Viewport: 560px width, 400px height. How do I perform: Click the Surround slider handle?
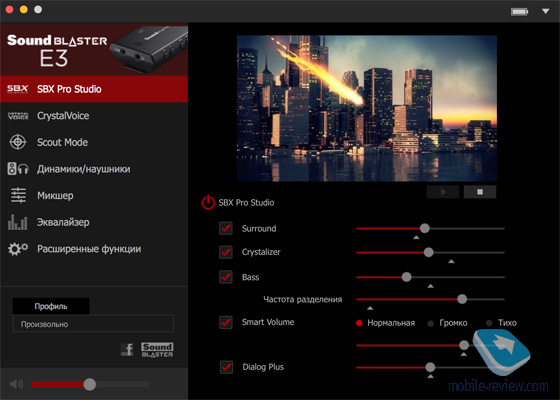[x=425, y=228]
